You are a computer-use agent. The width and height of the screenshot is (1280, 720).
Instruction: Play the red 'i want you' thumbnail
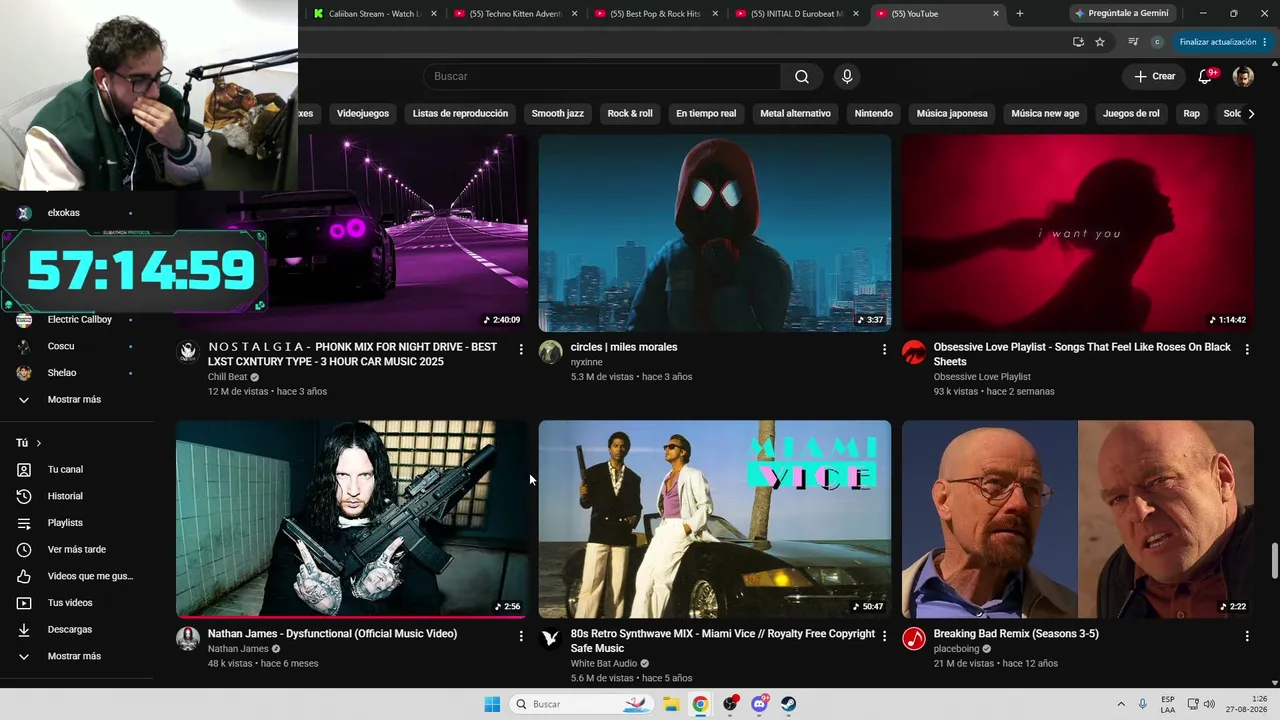pyautogui.click(x=1078, y=233)
